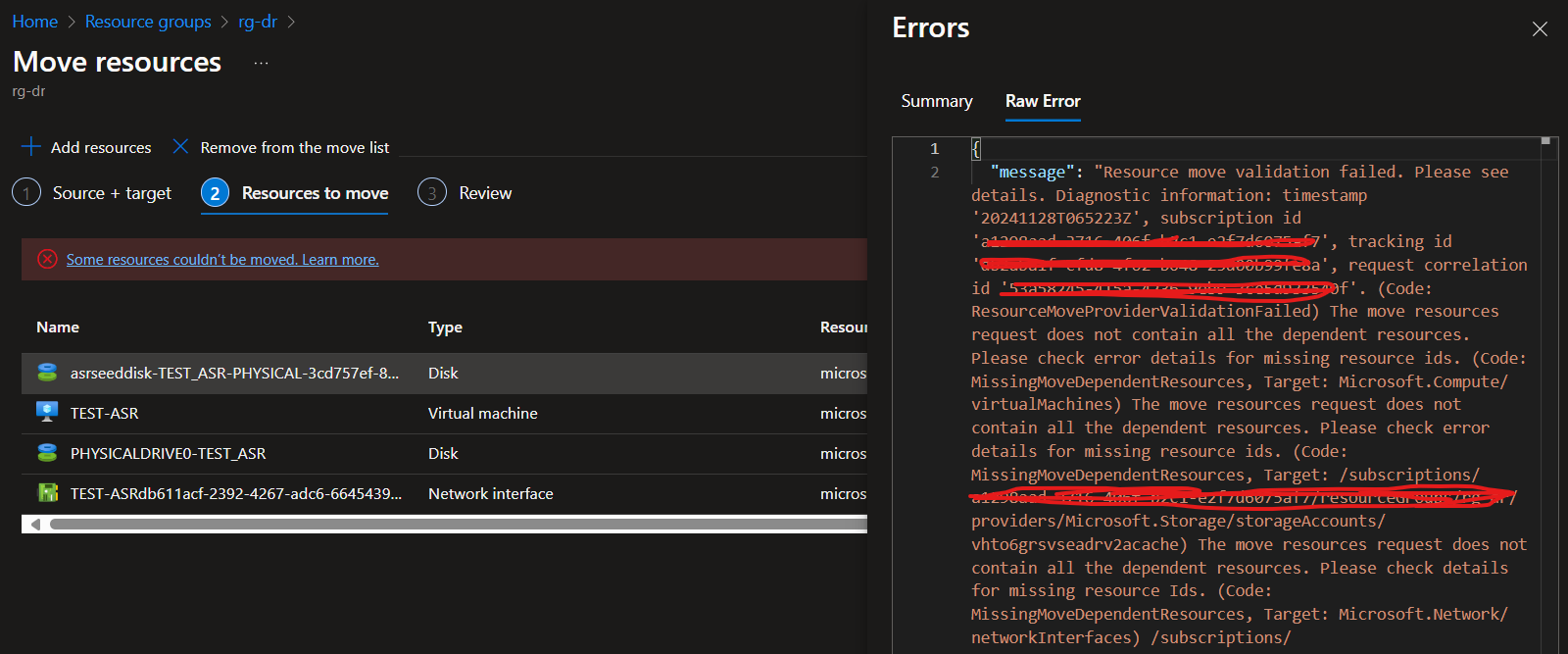Switch to the Summary tab
The height and width of the screenshot is (654, 1568).
point(937,101)
